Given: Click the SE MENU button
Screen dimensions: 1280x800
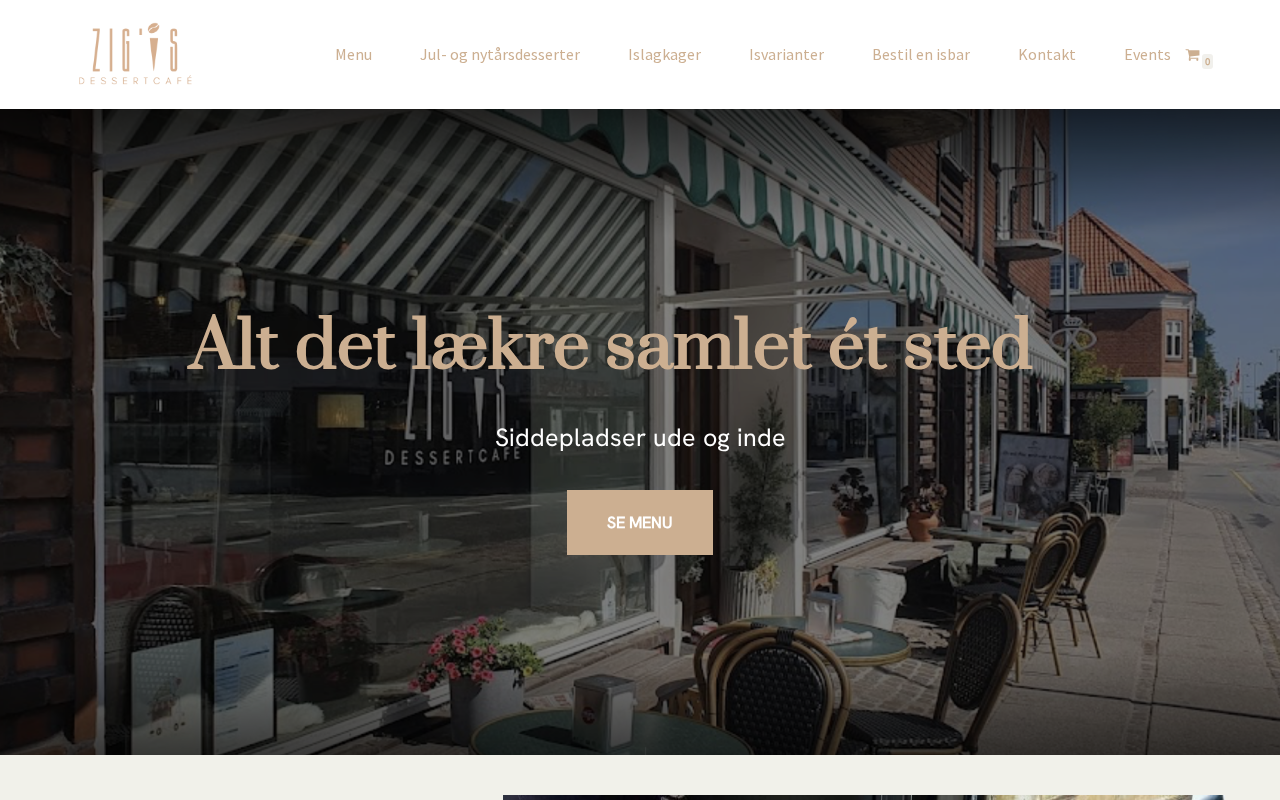Looking at the screenshot, I should tap(640, 522).
